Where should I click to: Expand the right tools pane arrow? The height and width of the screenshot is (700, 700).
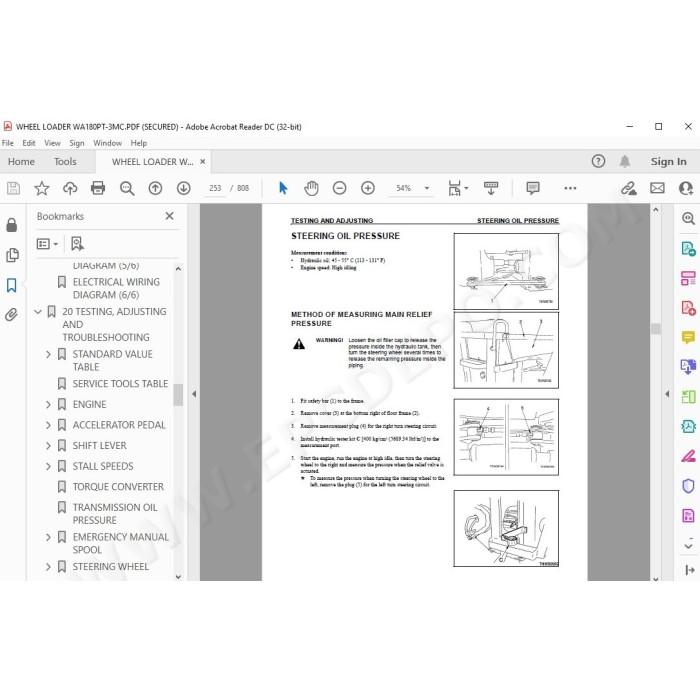click(x=667, y=394)
